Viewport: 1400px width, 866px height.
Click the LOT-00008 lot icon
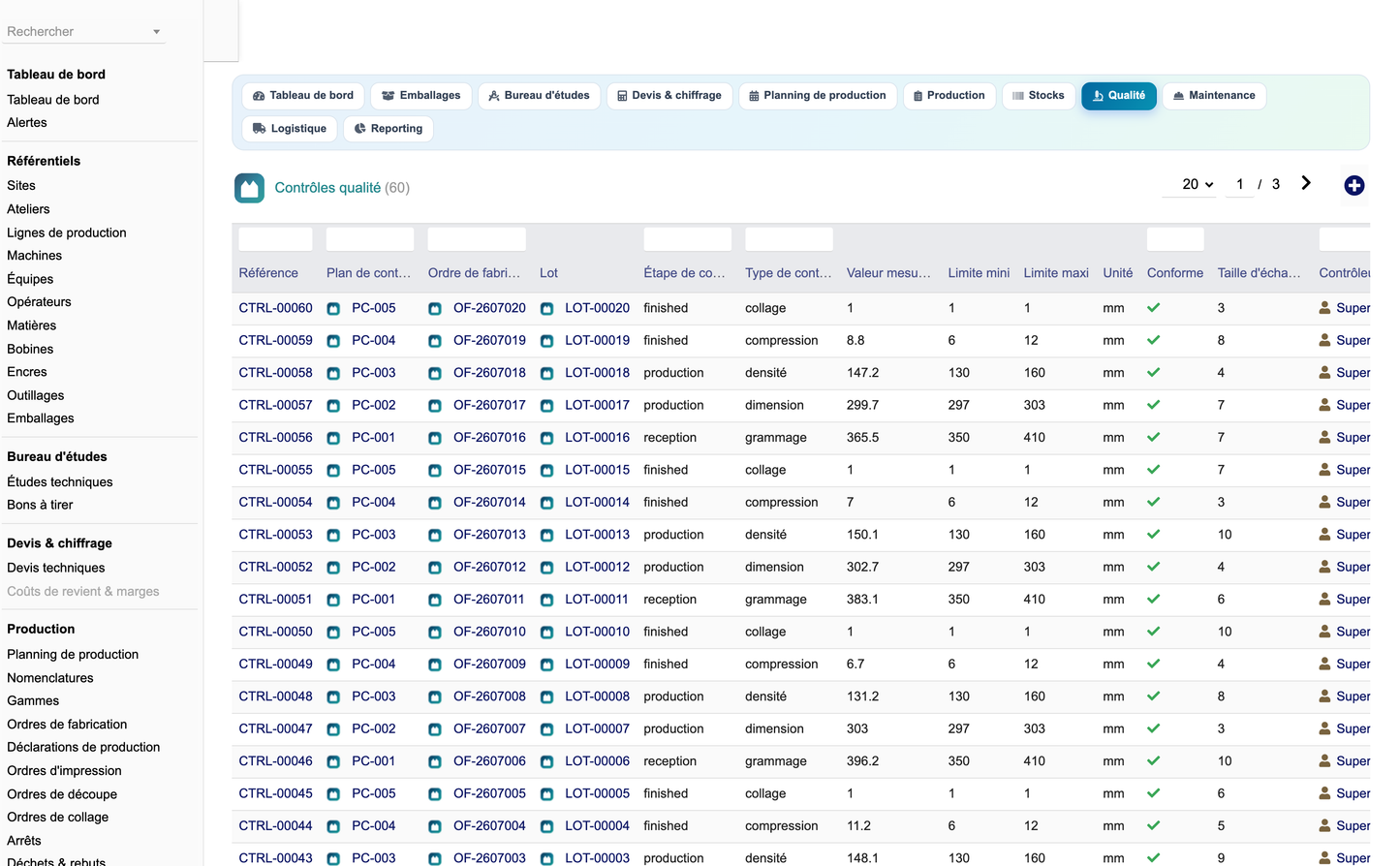(x=546, y=696)
